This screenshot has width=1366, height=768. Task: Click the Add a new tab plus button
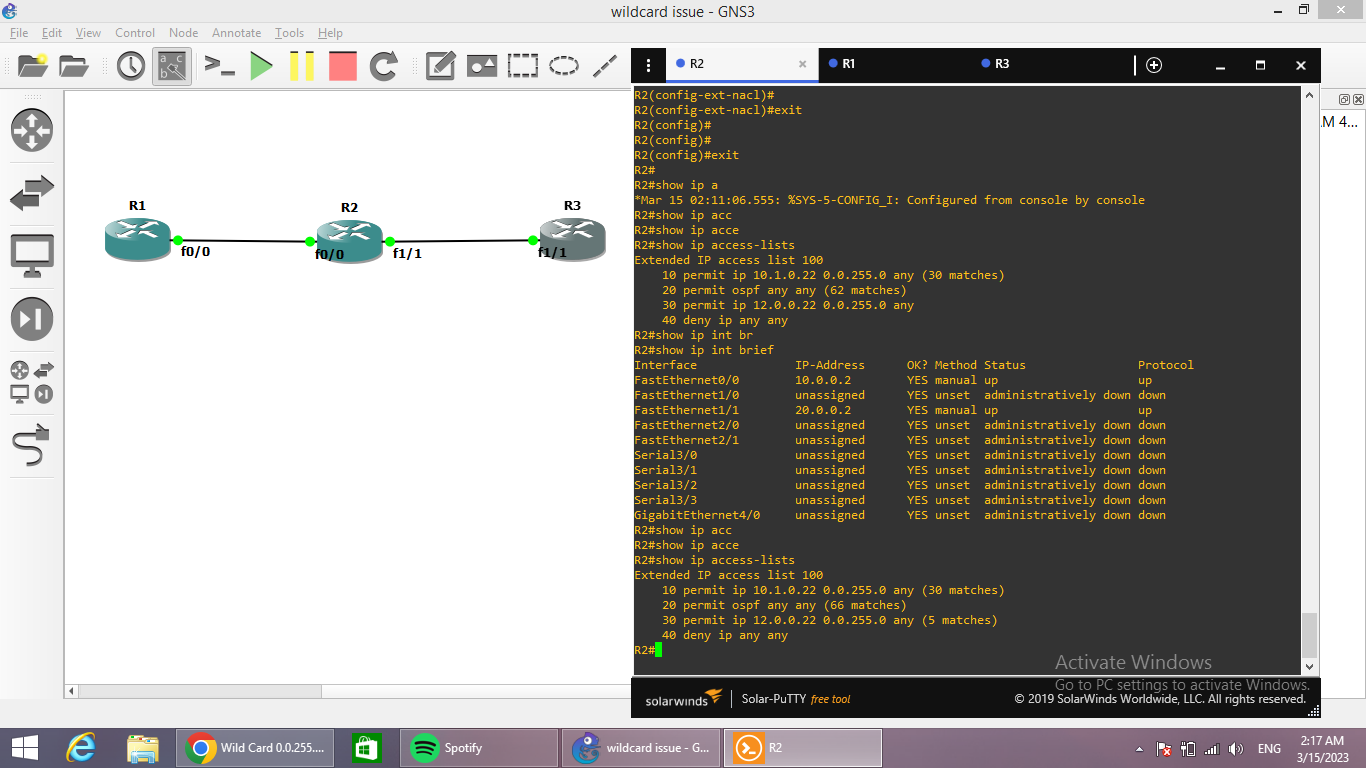coord(1154,64)
